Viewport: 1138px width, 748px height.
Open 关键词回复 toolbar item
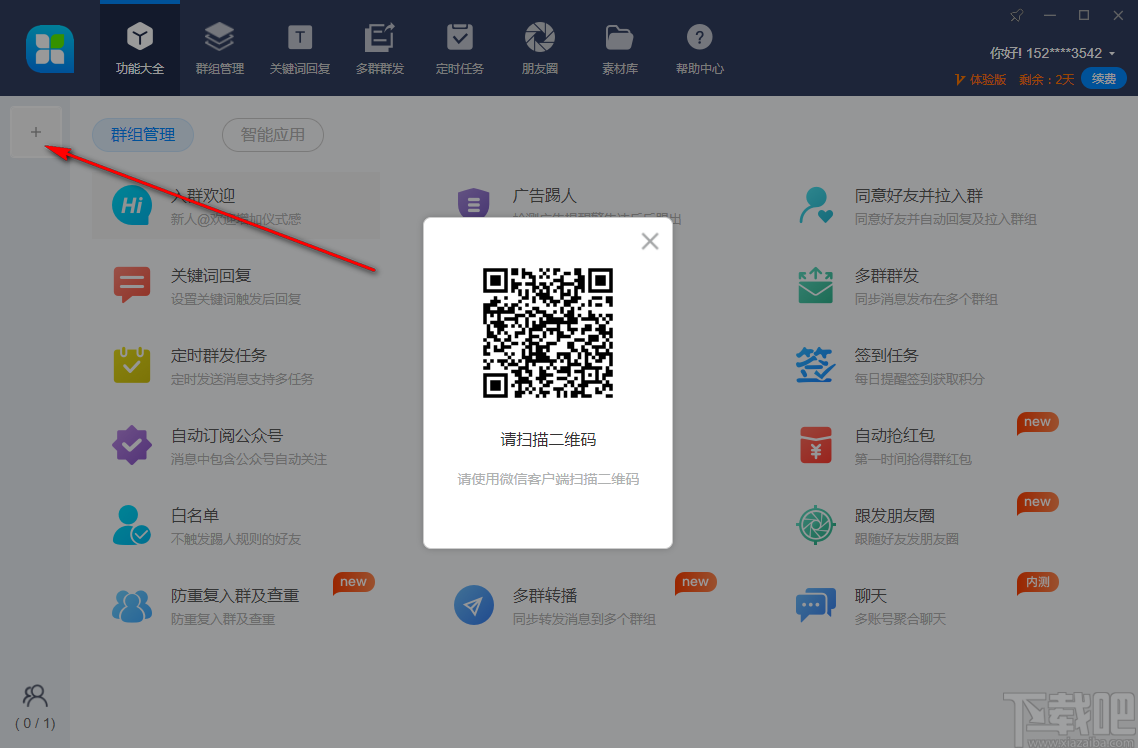point(300,49)
